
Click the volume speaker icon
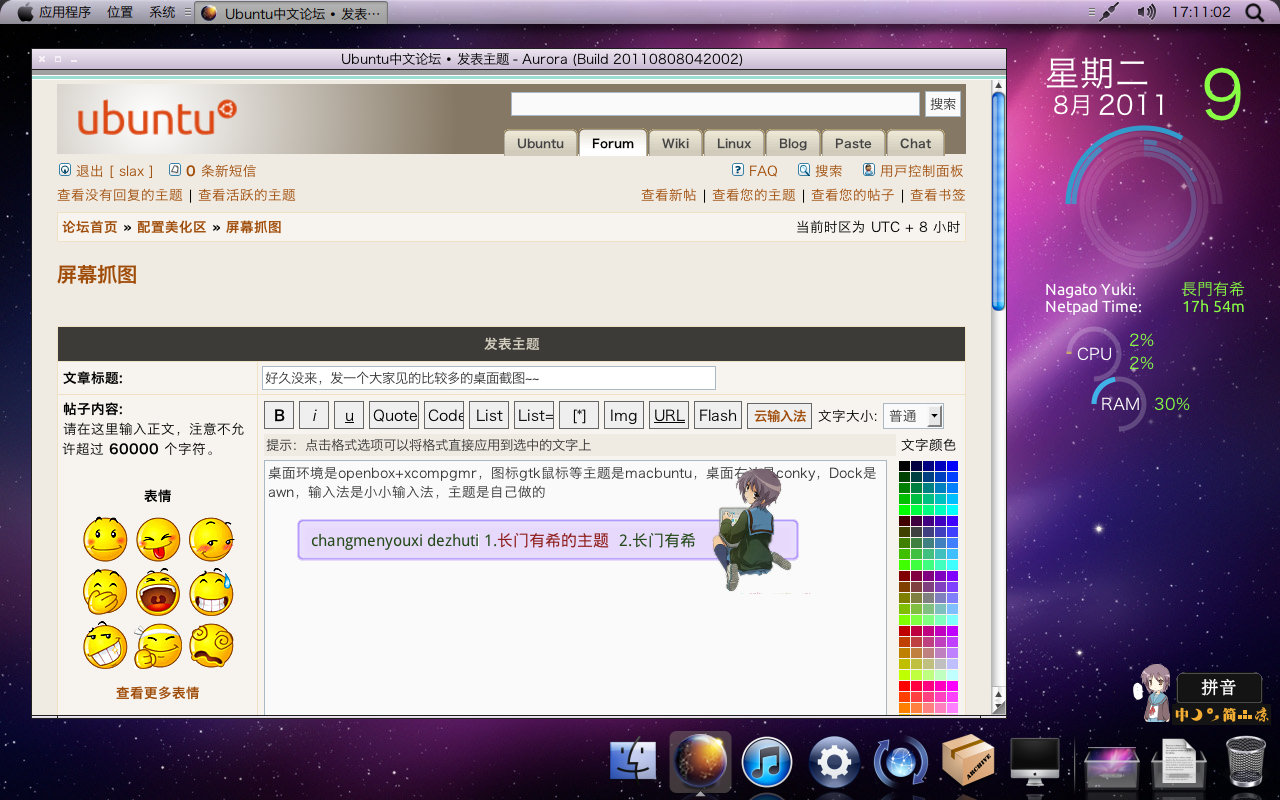pyautogui.click(x=1146, y=12)
